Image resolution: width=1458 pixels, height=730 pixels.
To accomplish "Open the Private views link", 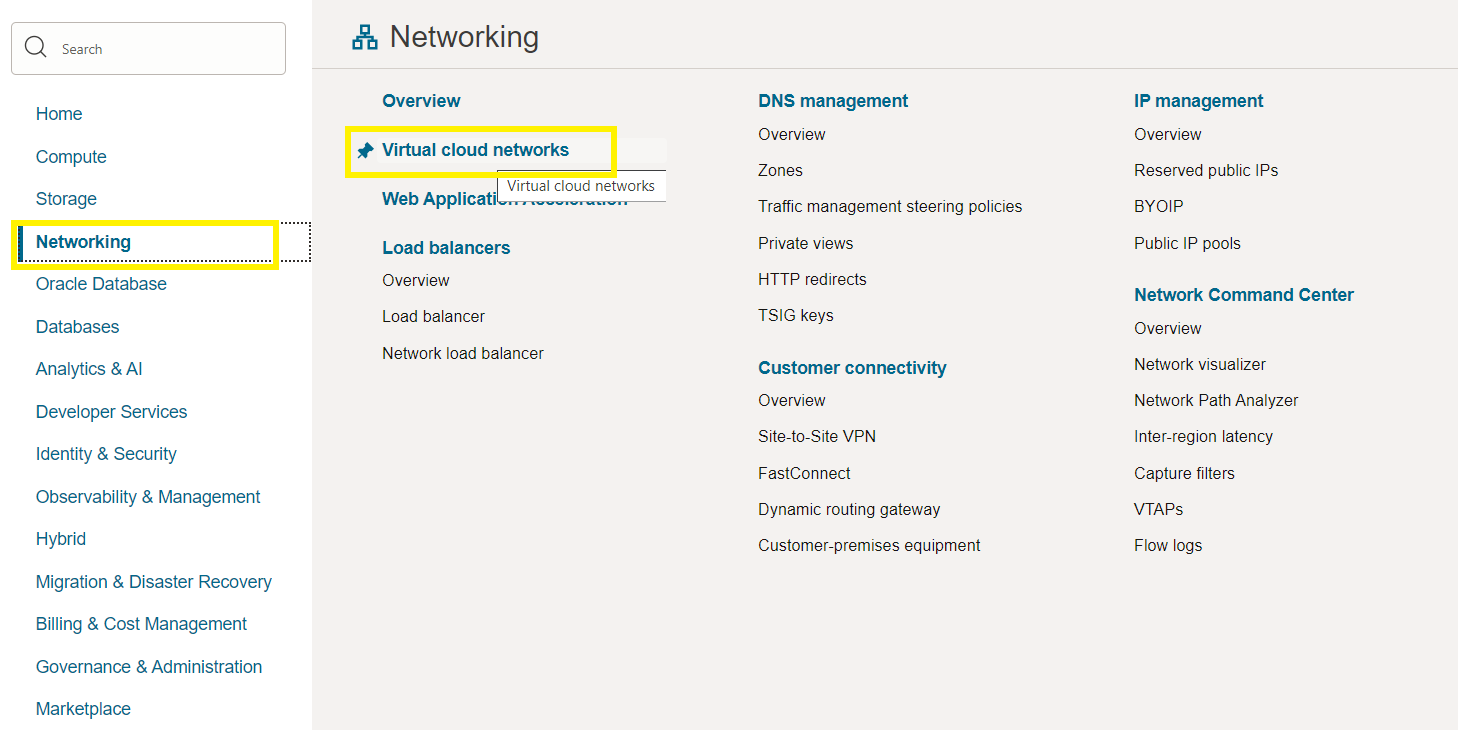I will point(806,243).
